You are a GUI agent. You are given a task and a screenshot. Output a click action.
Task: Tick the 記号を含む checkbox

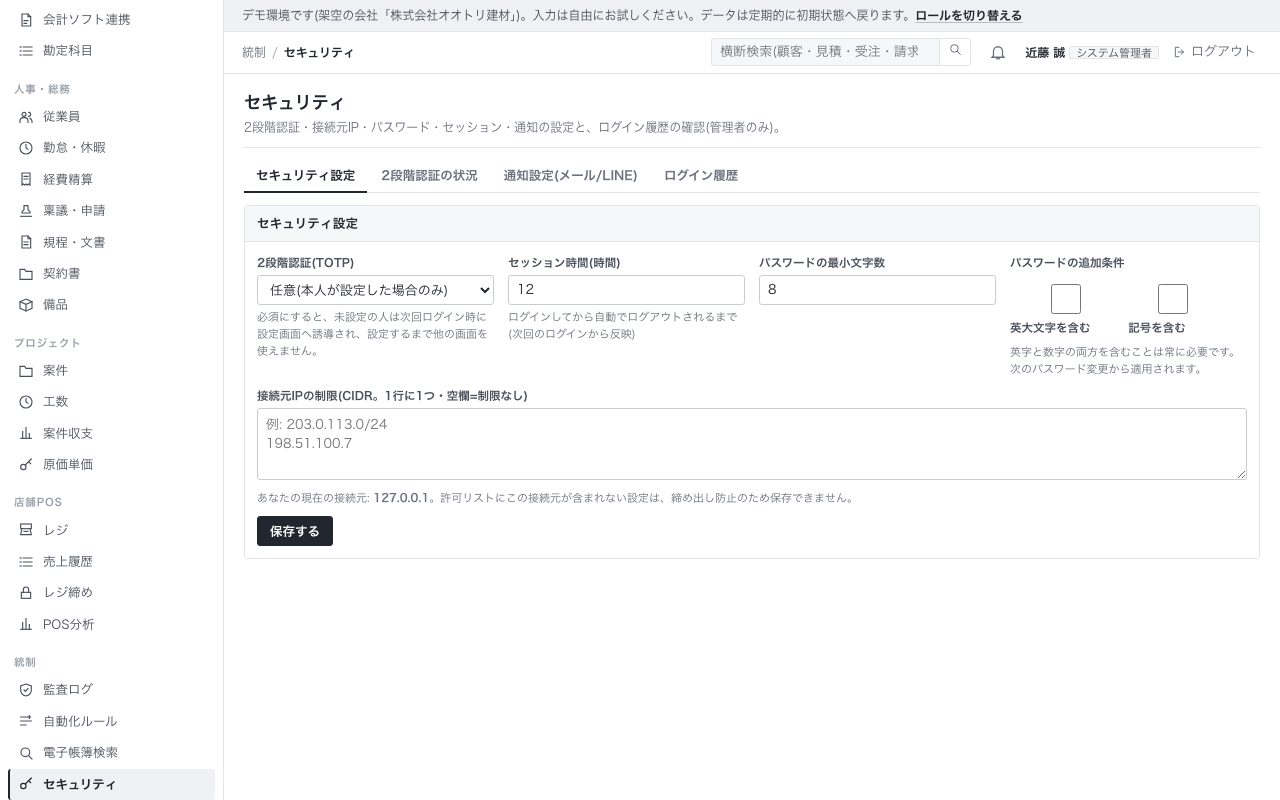1173,299
